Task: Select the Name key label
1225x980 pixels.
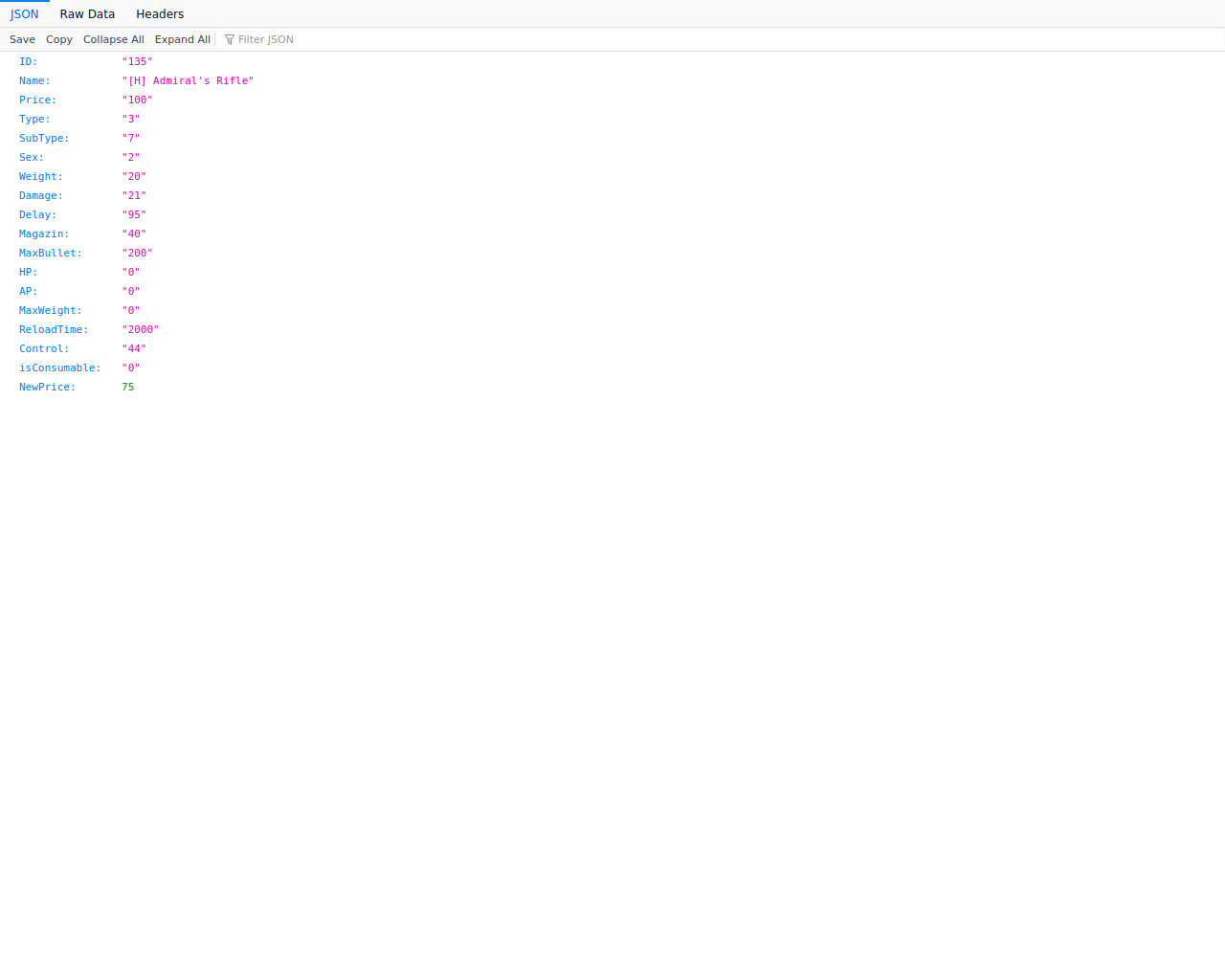Action: pyautogui.click(x=34, y=80)
